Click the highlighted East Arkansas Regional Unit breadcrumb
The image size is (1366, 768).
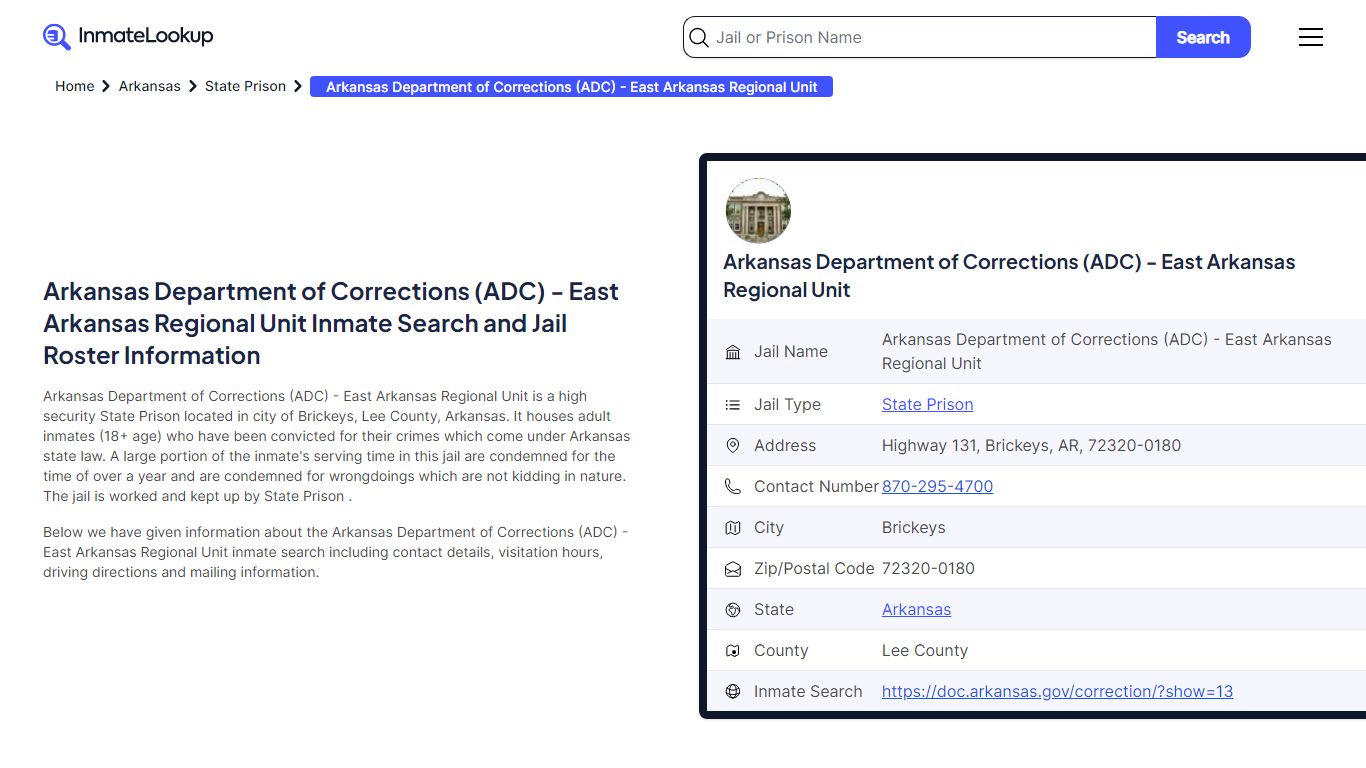[x=571, y=87]
